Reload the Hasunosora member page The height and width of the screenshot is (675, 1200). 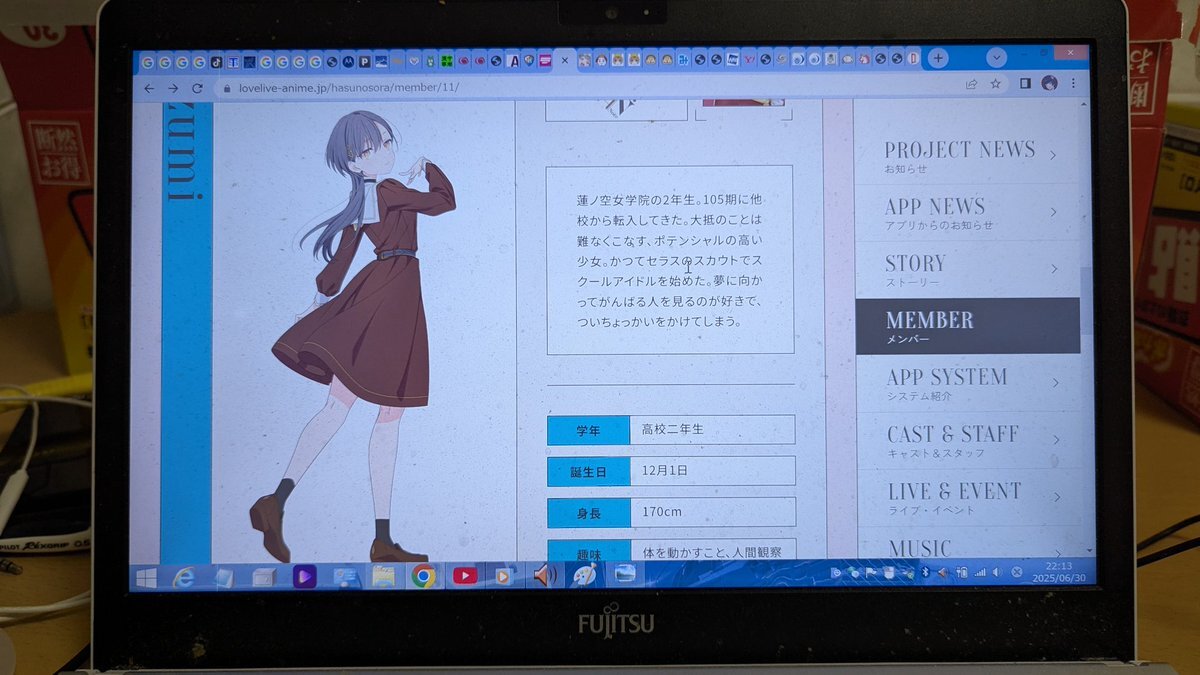pyautogui.click(x=196, y=87)
